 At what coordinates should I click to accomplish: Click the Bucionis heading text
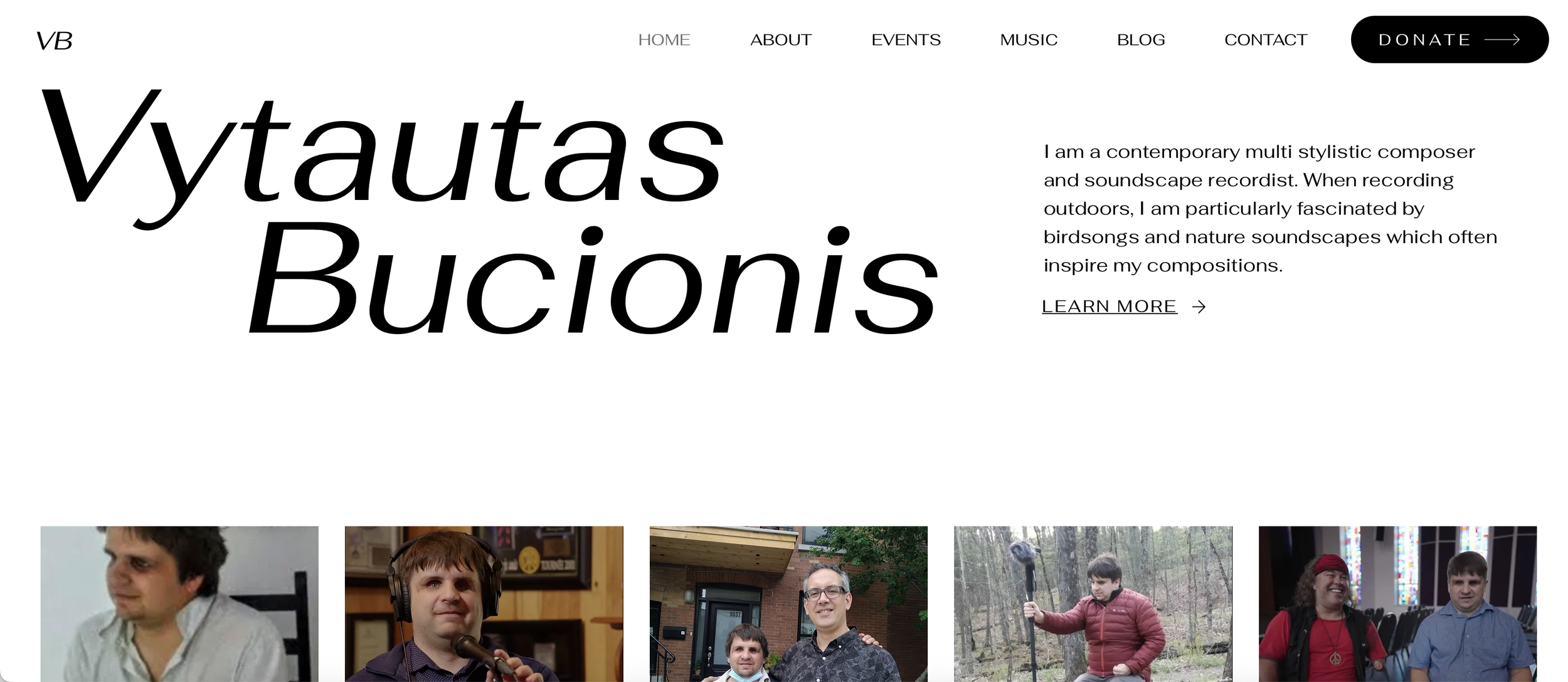coord(593,279)
